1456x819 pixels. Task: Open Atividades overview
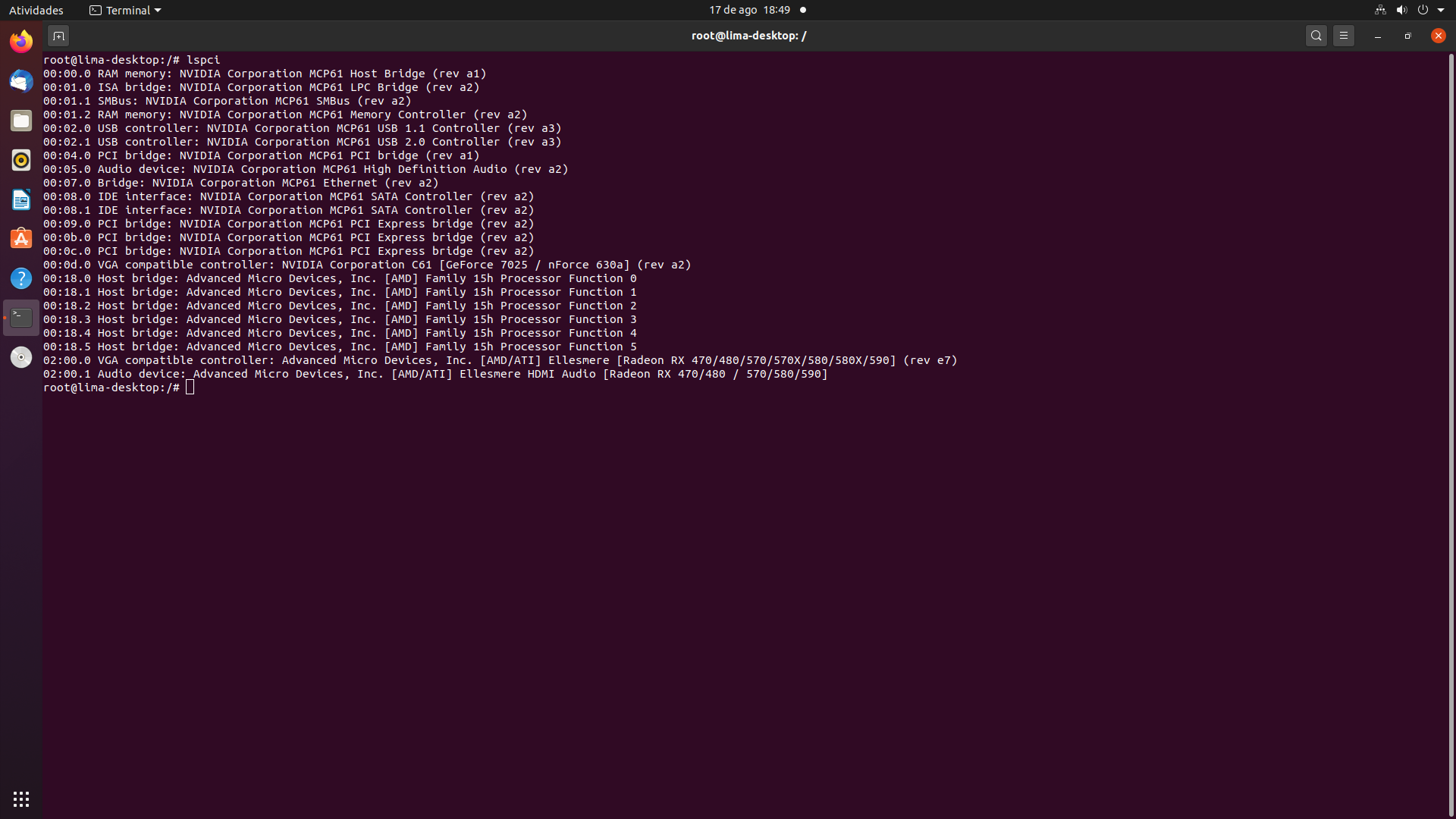click(36, 10)
